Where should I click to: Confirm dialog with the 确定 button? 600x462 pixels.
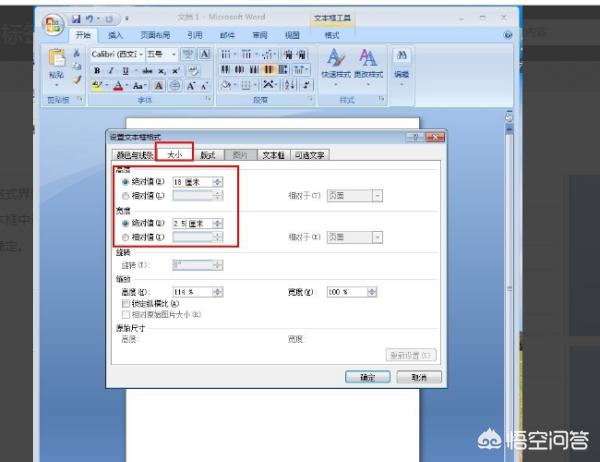(x=368, y=377)
